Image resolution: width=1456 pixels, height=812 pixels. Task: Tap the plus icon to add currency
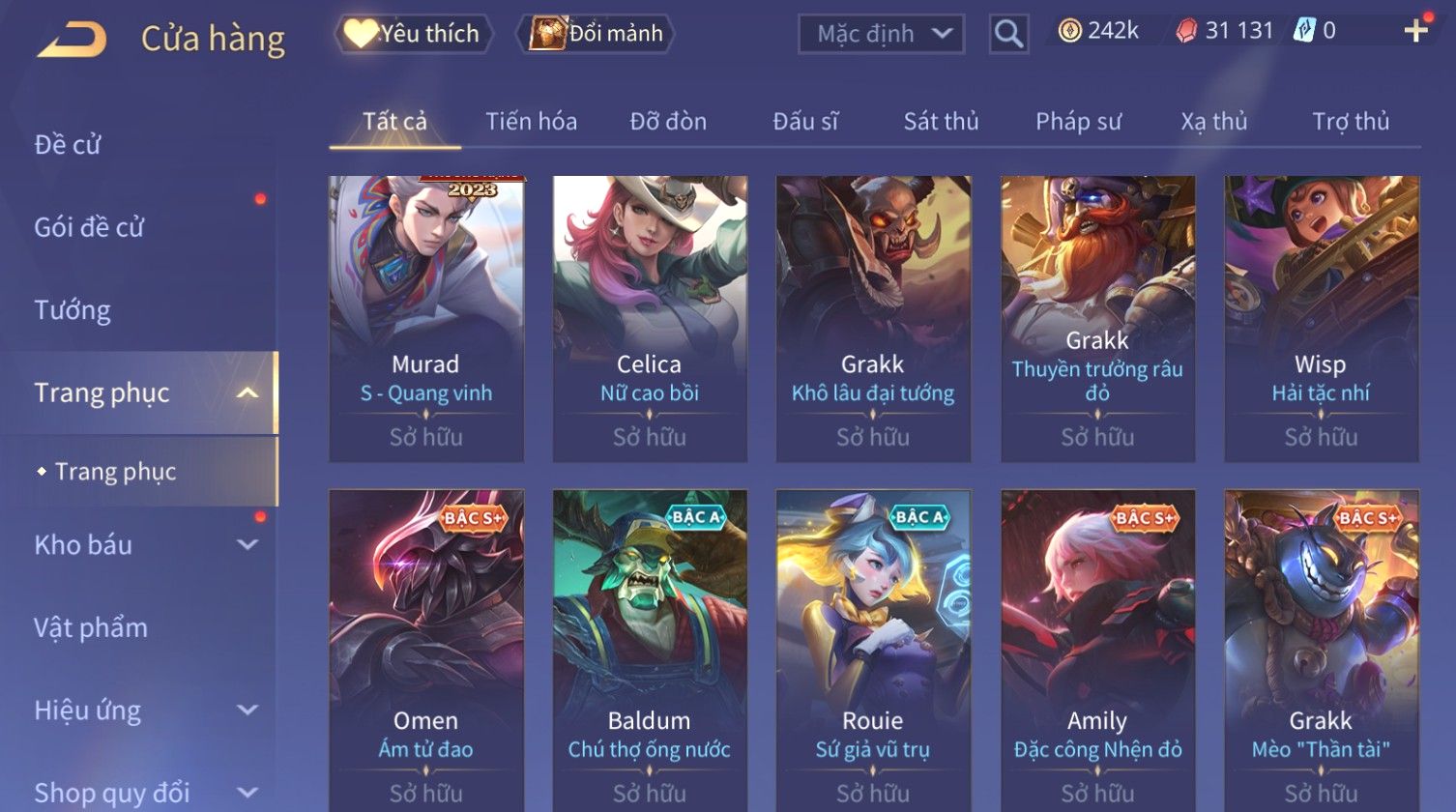pos(1415,31)
